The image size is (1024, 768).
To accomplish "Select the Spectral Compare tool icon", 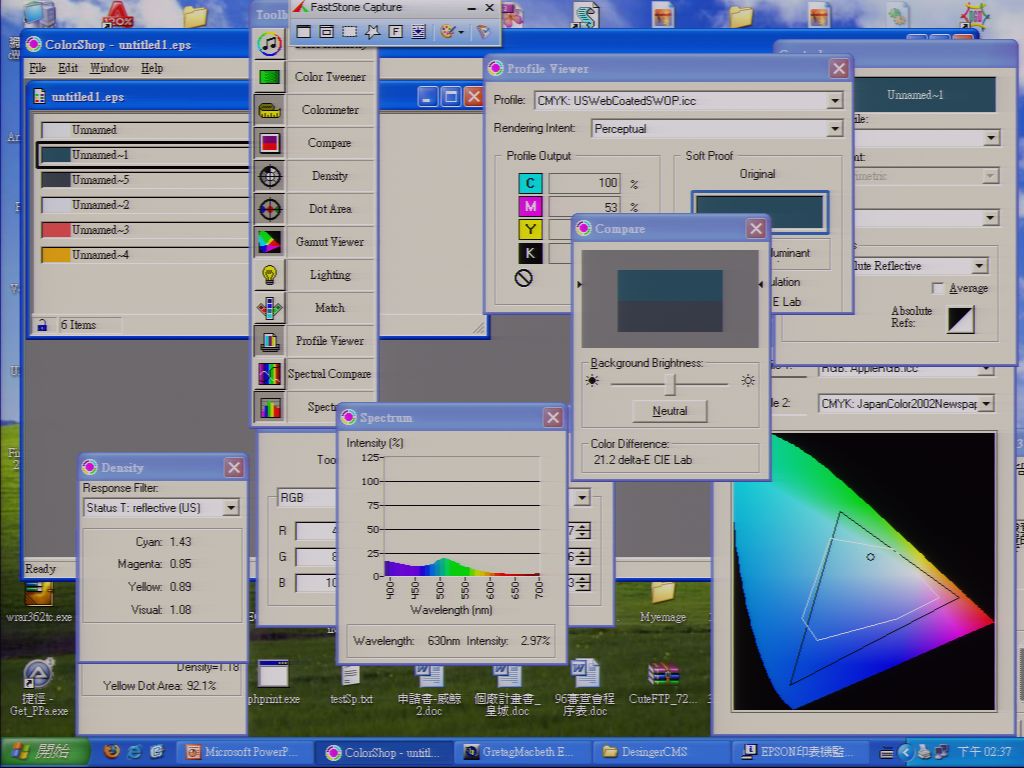I will (x=270, y=374).
